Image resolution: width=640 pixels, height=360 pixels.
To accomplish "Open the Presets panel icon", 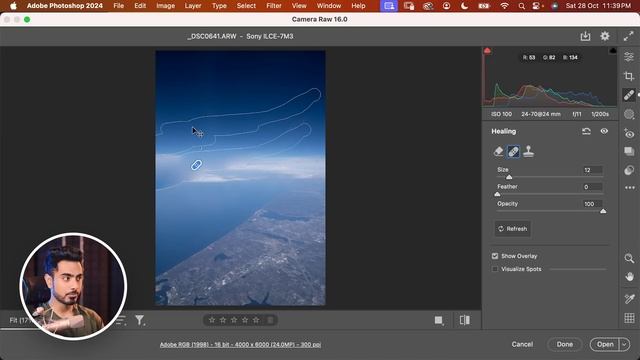I will (629, 170).
